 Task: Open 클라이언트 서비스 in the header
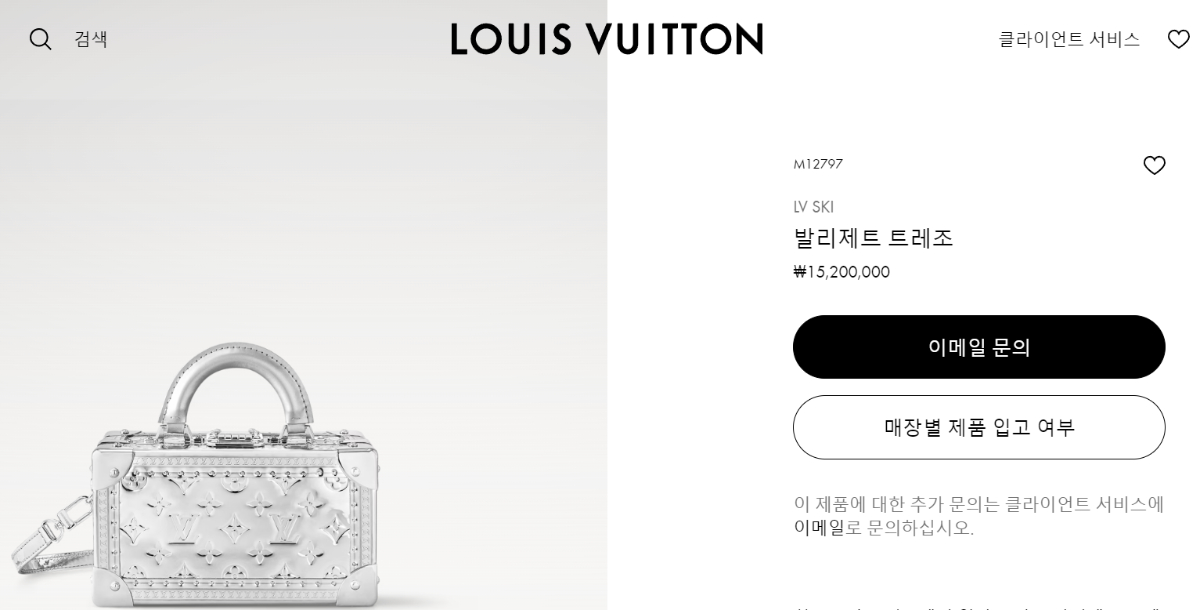pos(1069,39)
